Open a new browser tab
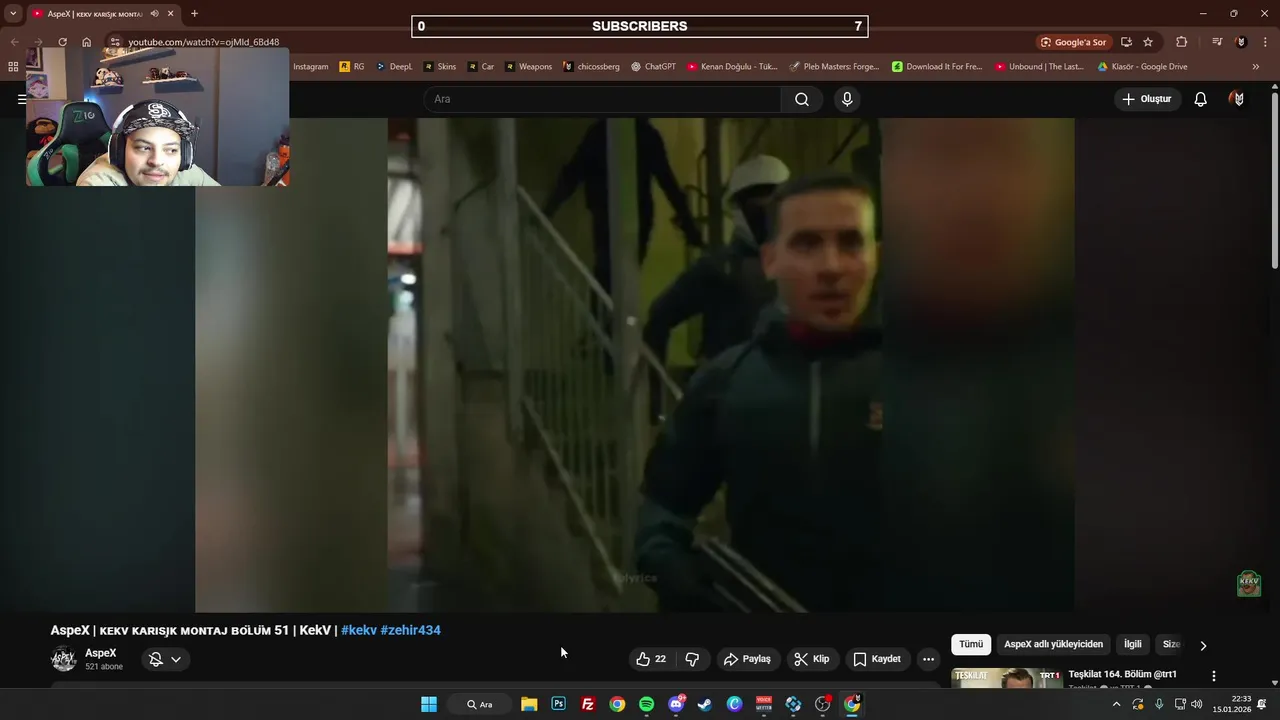 (x=194, y=14)
